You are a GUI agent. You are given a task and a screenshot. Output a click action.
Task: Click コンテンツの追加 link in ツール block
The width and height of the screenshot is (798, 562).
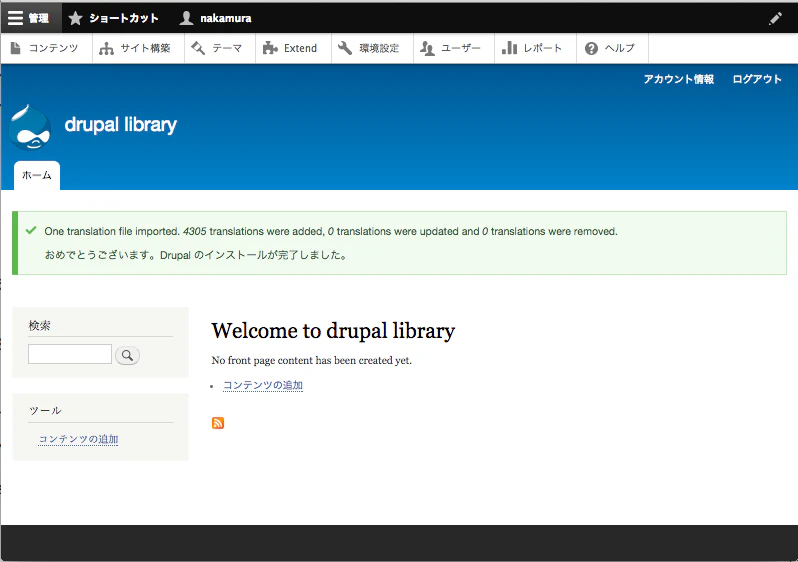(x=78, y=439)
